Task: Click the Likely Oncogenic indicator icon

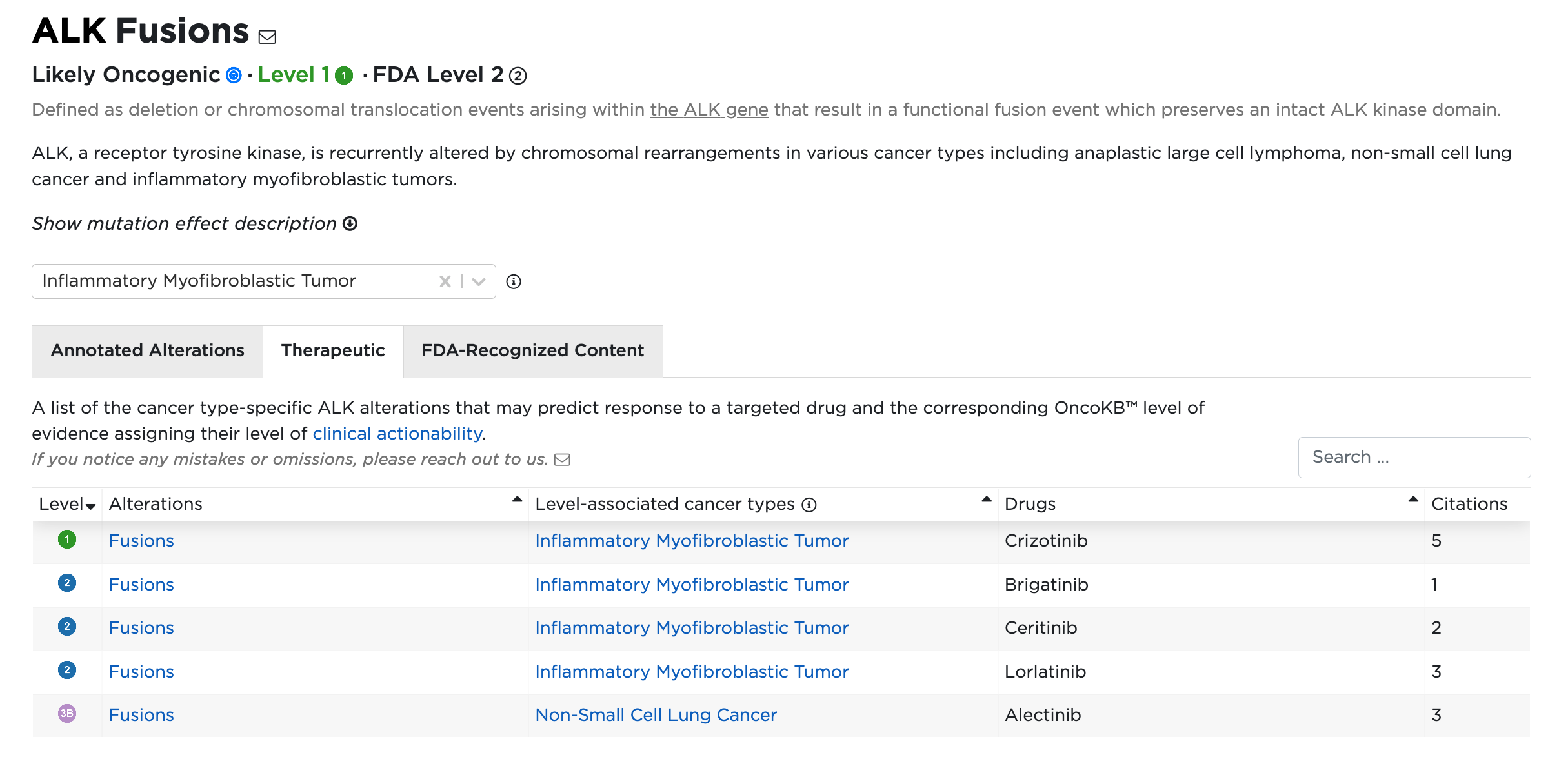Action: pyautogui.click(x=232, y=75)
